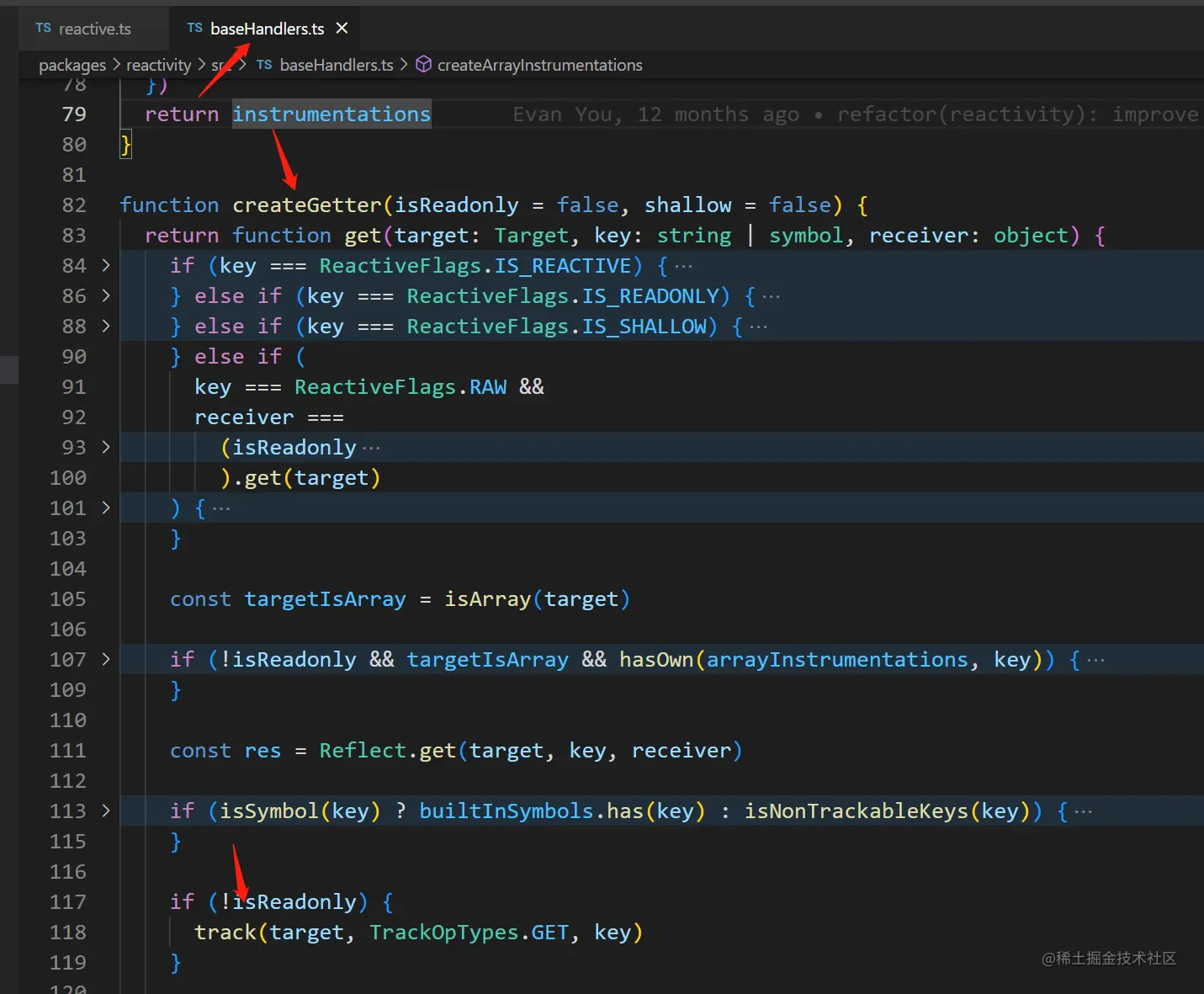Click the fold ellipsis after arrayInstrumentations condition

(x=1095, y=661)
